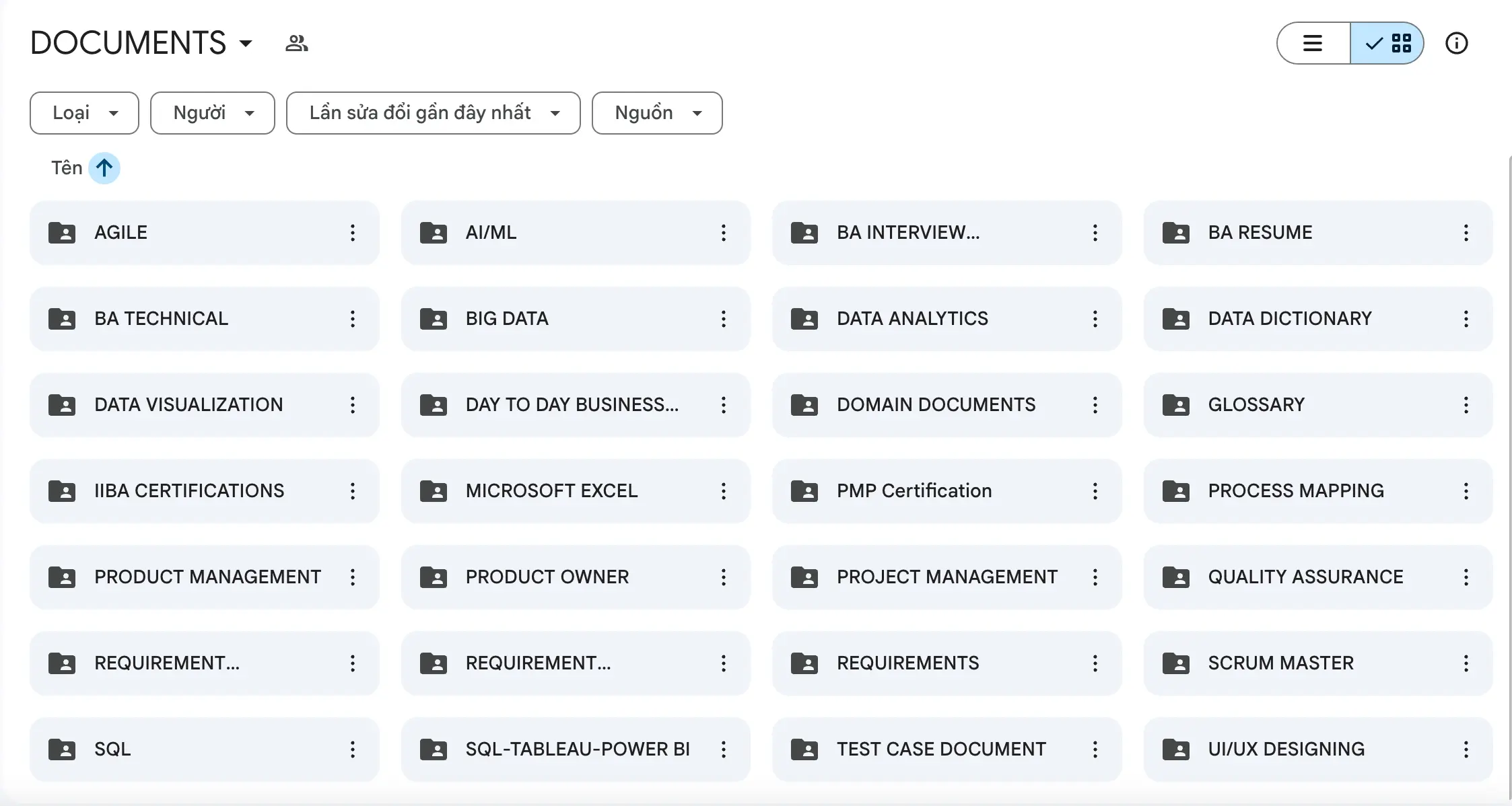
Task: Open more actions for PROJECT MANAGEMENT folder
Action: (x=1095, y=577)
